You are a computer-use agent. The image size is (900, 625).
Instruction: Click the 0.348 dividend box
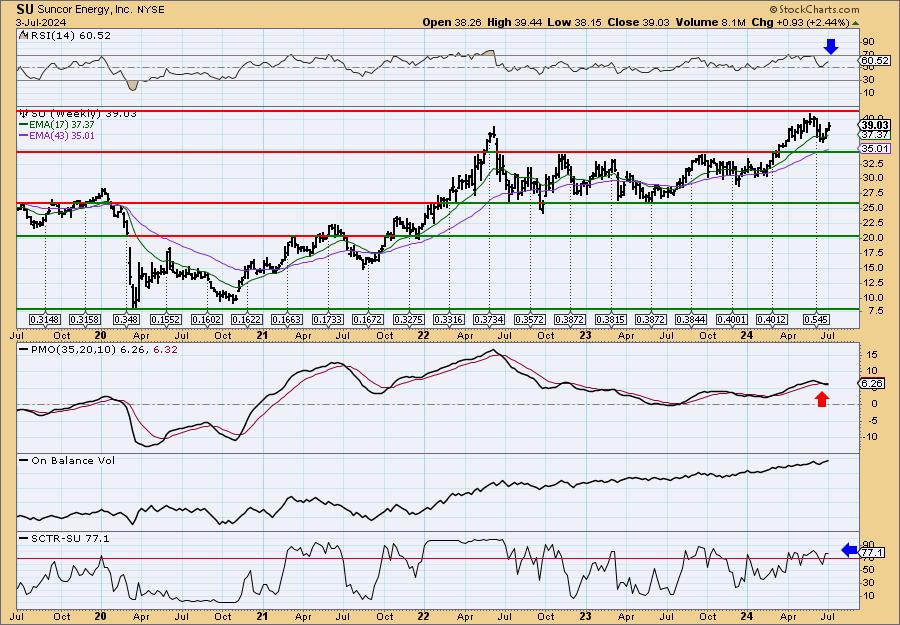point(127,319)
